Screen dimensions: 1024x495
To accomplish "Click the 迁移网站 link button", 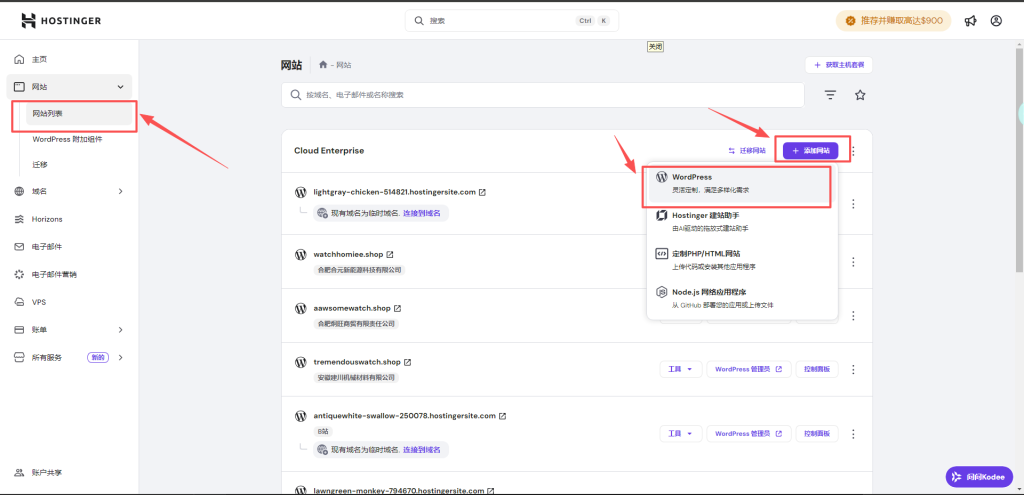I will (747, 151).
